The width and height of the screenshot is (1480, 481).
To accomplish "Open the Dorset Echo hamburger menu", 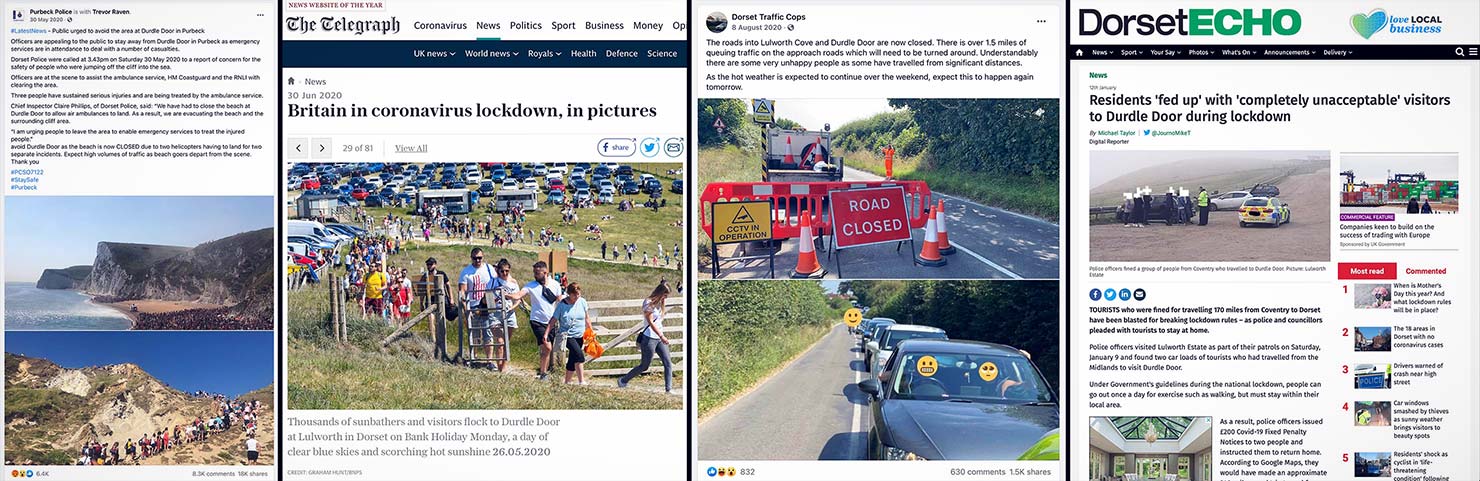I will [x=1472, y=52].
